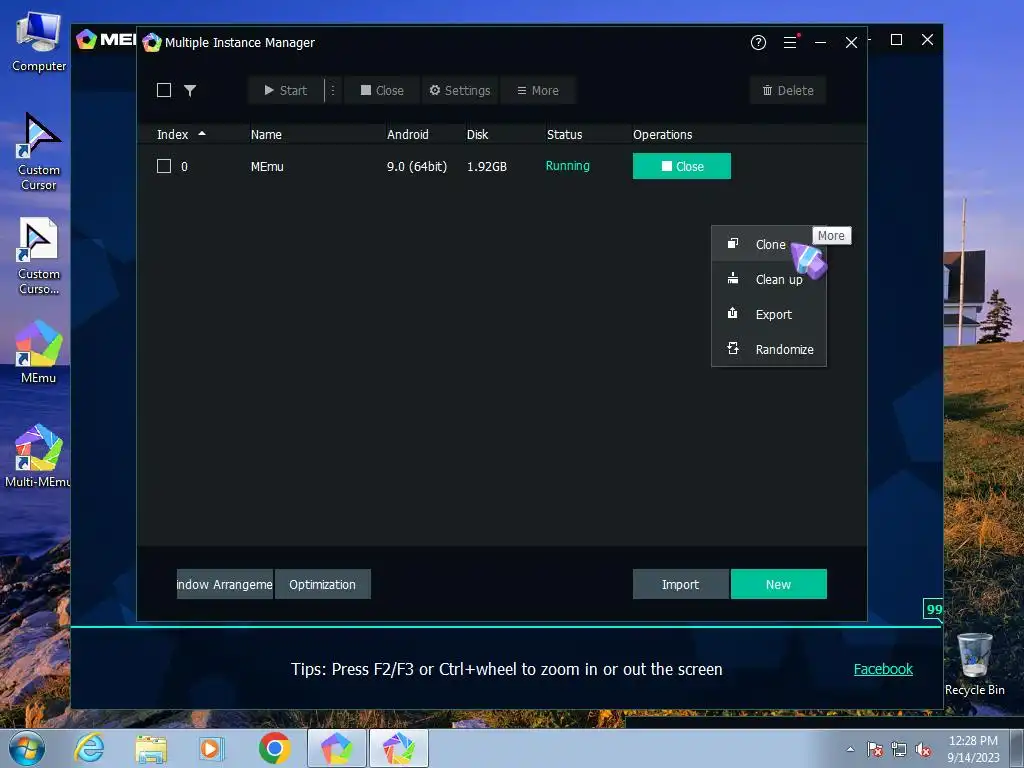Open the Settings toolbar button

pos(460,90)
